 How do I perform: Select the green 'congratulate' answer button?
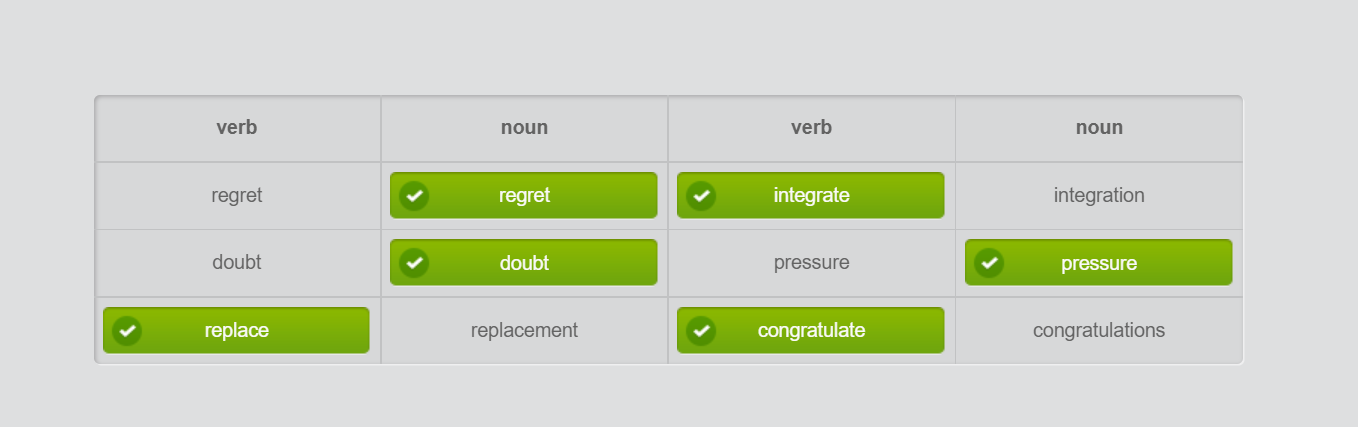pyautogui.click(x=811, y=330)
